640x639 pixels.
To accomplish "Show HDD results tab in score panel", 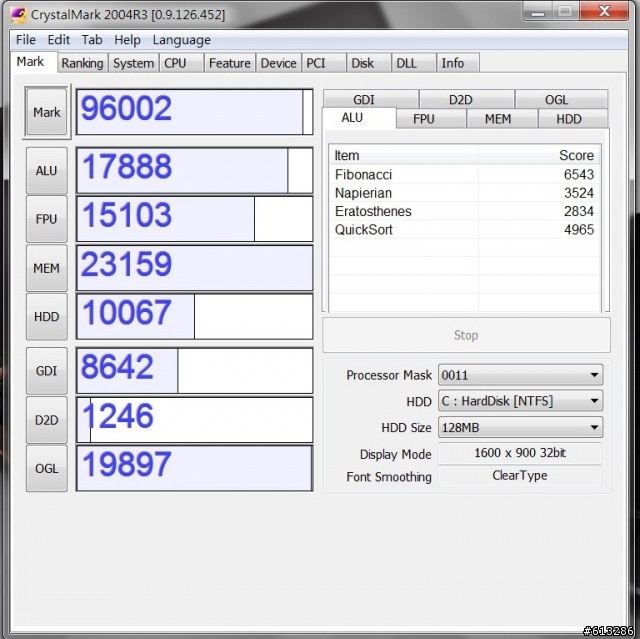I will tap(573, 119).
